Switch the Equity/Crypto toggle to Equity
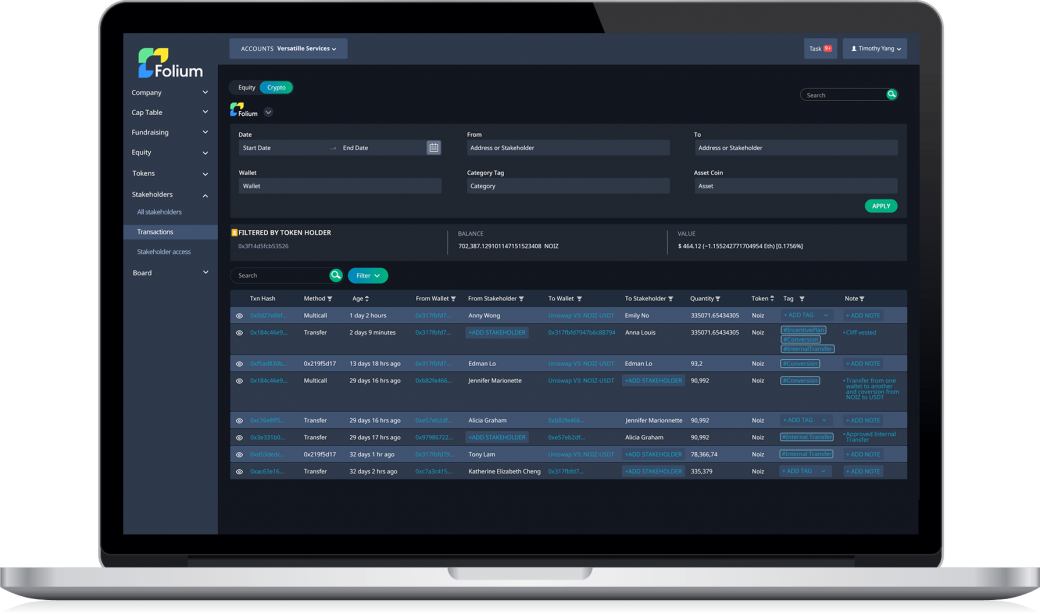This screenshot has height=614, width=1040. click(246, 88)
